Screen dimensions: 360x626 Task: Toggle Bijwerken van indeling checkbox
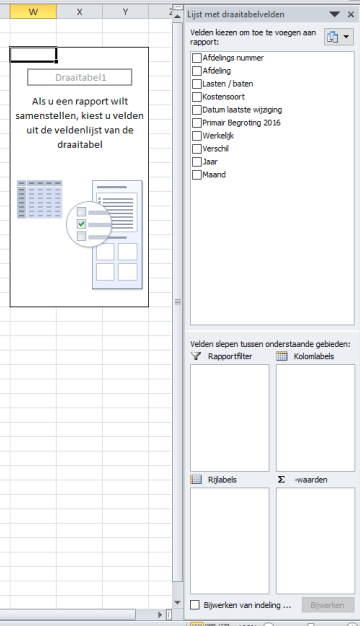click(195, 605)
